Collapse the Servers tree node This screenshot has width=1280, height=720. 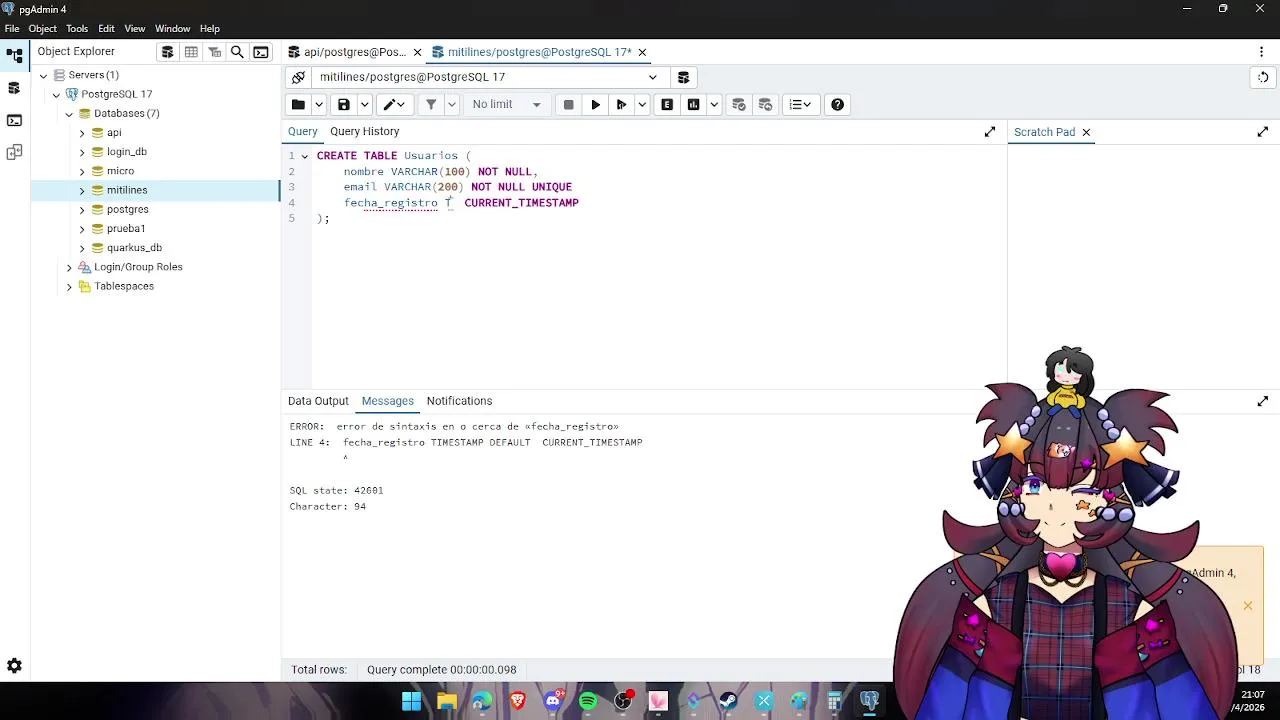pos(43,75)
